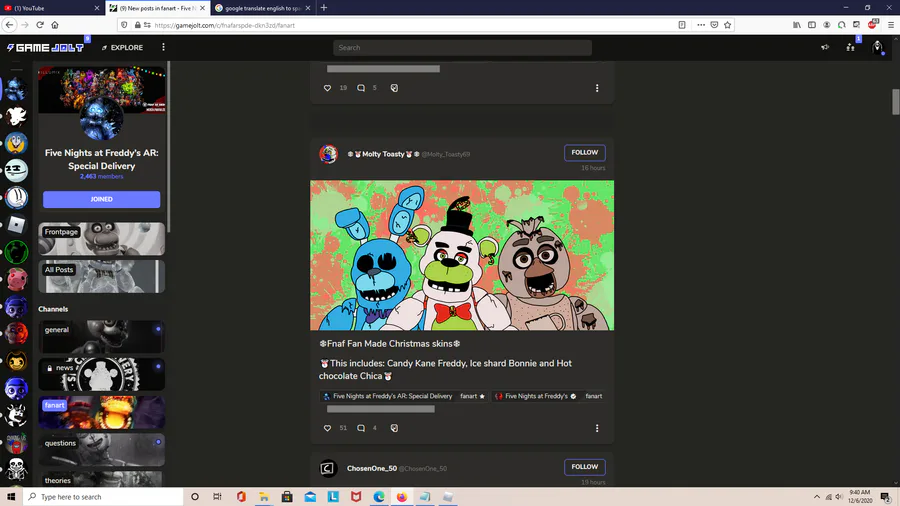Follow Molty Toasty

(x=584, y=153)
